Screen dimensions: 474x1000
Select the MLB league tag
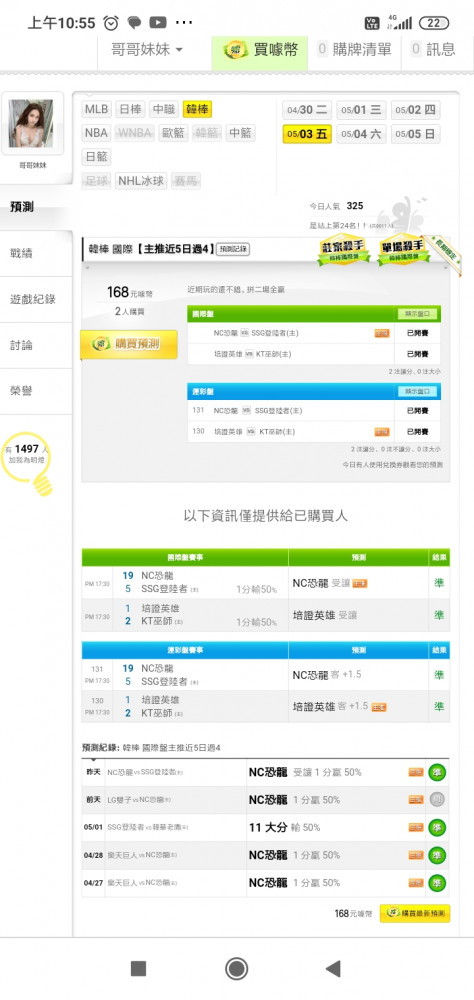96,109
